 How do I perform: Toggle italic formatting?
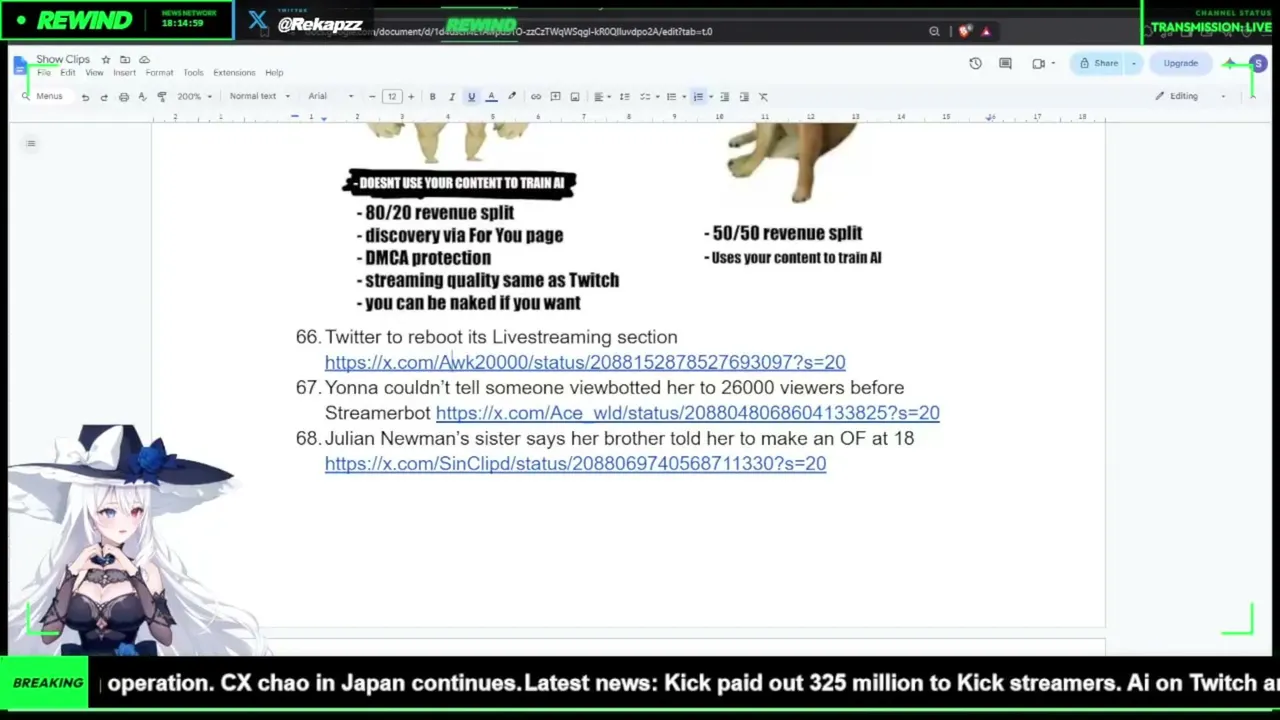coord(451,97)
